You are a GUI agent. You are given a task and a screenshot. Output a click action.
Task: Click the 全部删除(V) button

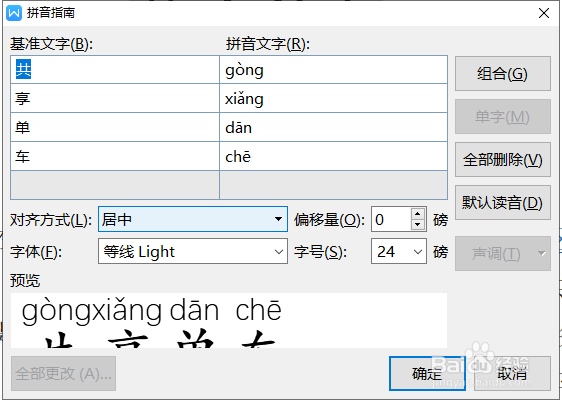(x=503, y=159)
